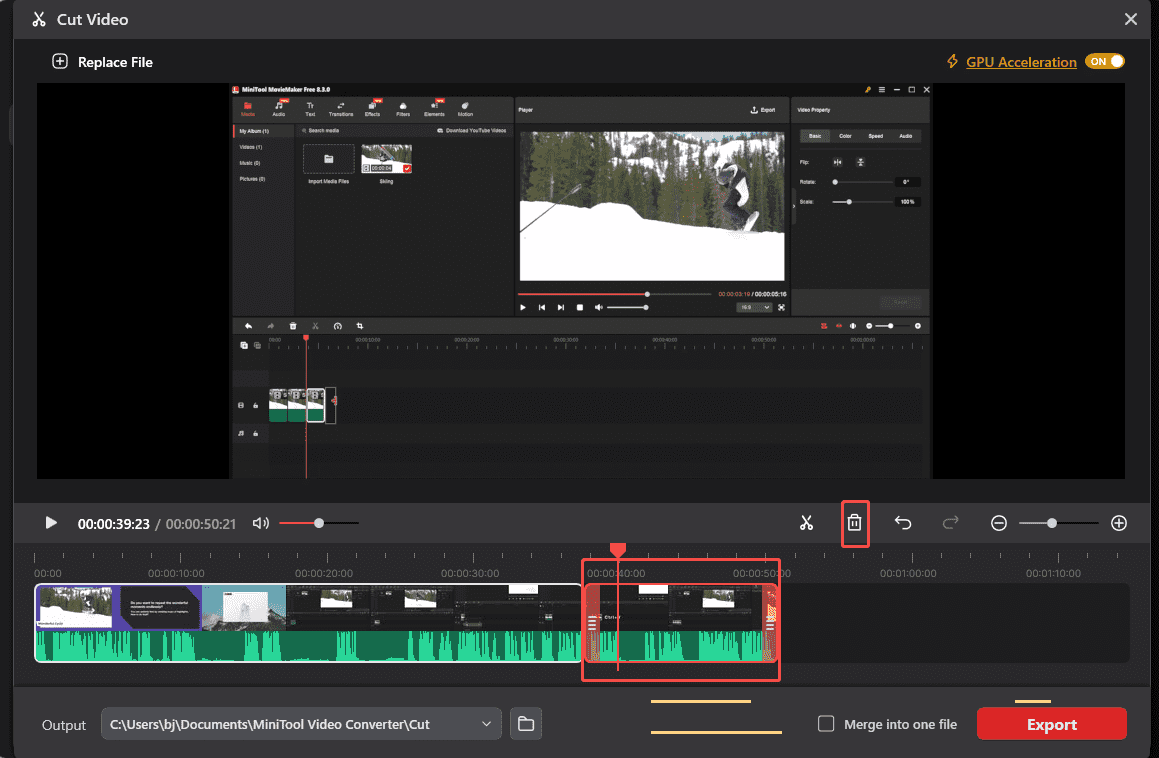This screenshot has height=758, width=1159.
Task: Click the 00:00:10:00 ruler mark
Action: coord(176,573)
